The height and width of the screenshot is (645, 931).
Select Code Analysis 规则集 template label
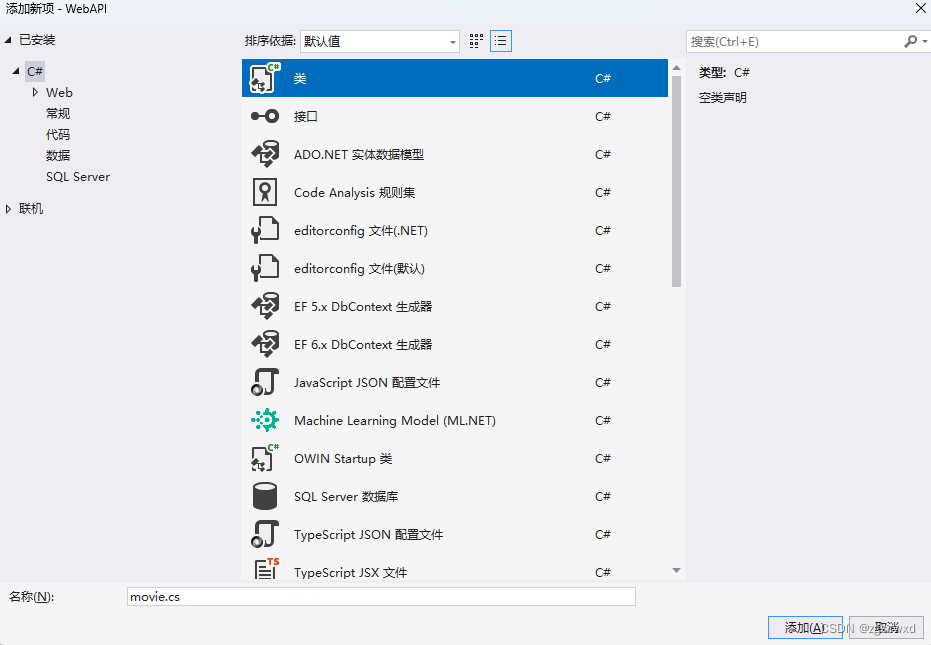point(354,192)
